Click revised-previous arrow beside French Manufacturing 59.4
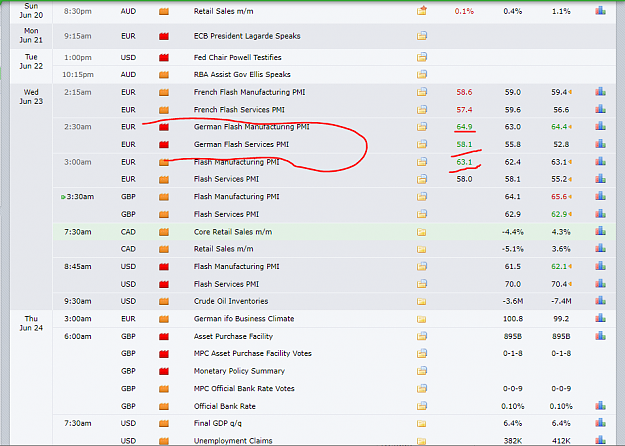The image size is (625, 446). pos(570,92)
